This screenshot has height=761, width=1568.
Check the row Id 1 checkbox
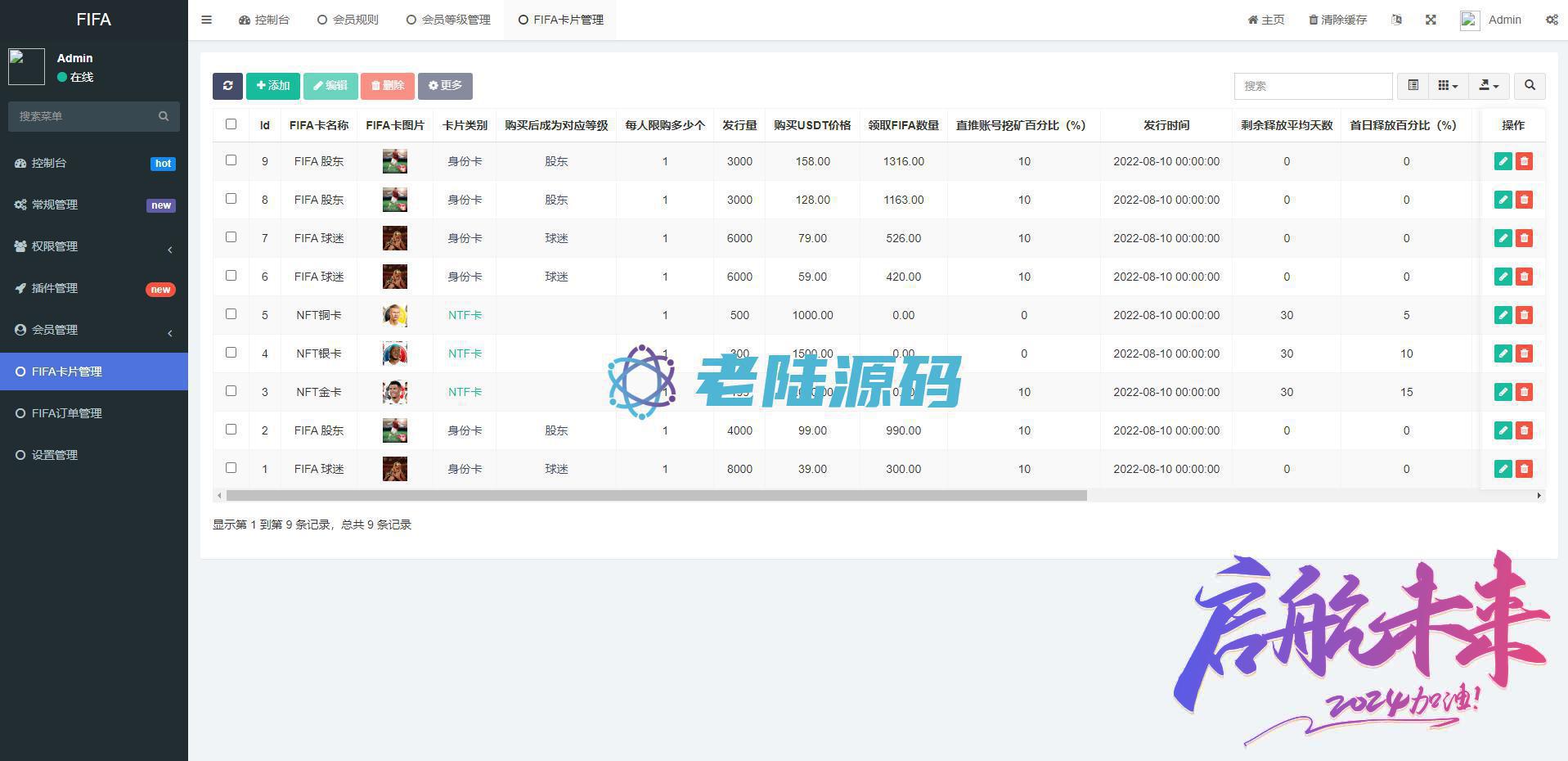point(231,468)
